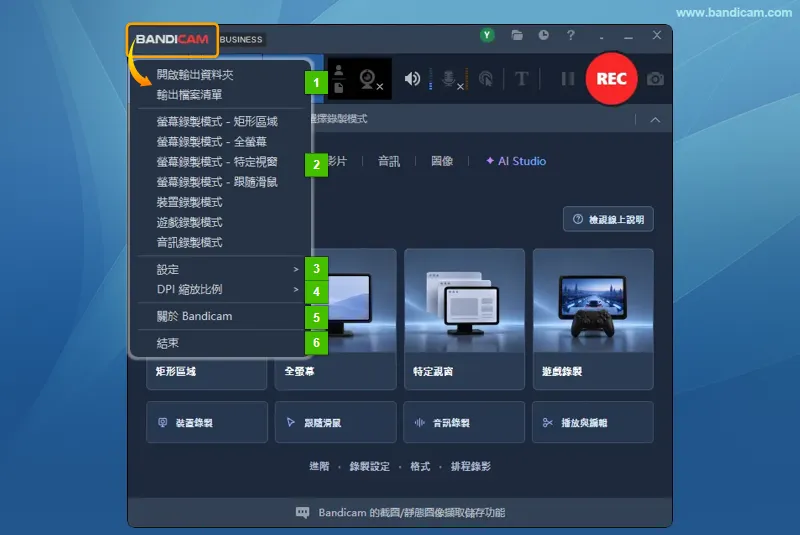Click the Bandicam logo menu button
The width and height of the screenshot is (800, 535).
pos(172,39)
